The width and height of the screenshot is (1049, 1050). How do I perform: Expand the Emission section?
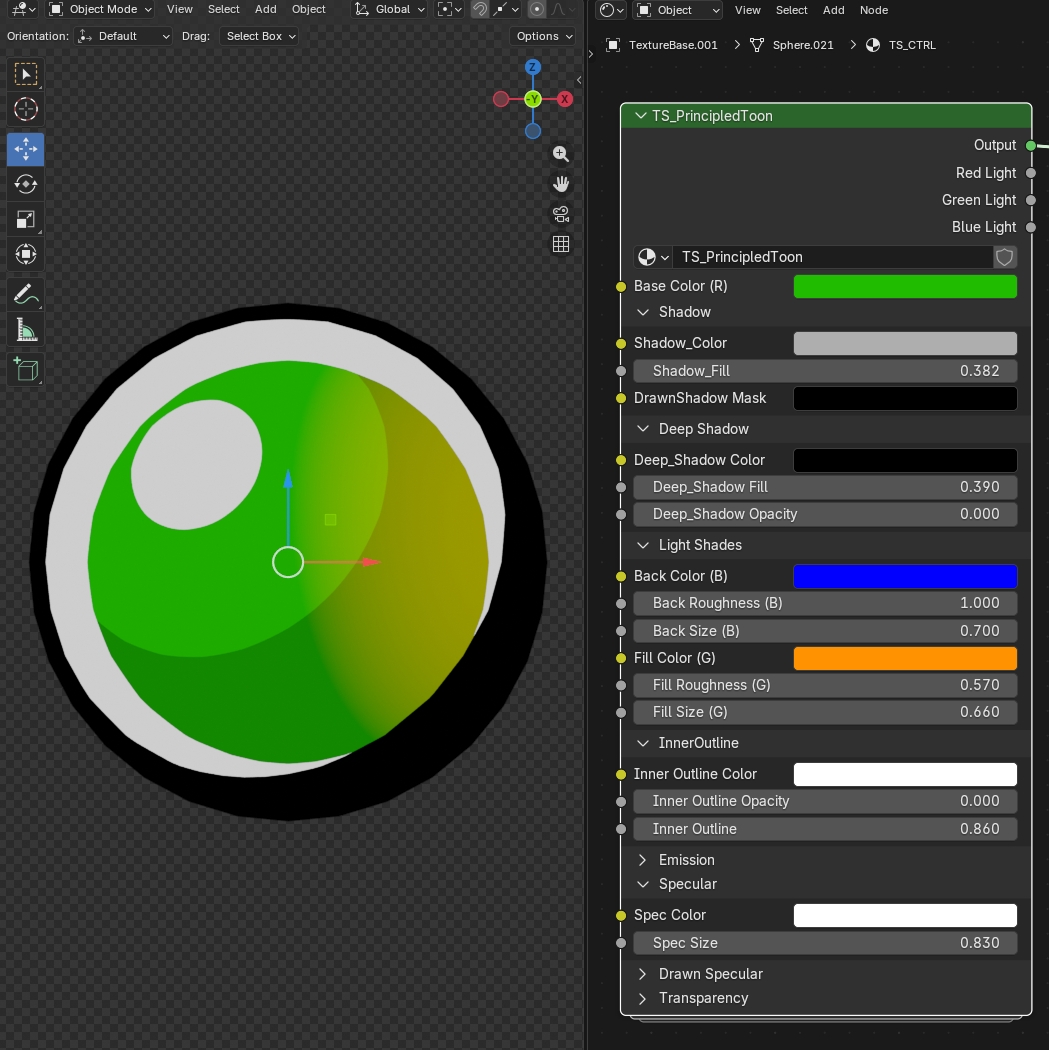[x=686, y=860]
